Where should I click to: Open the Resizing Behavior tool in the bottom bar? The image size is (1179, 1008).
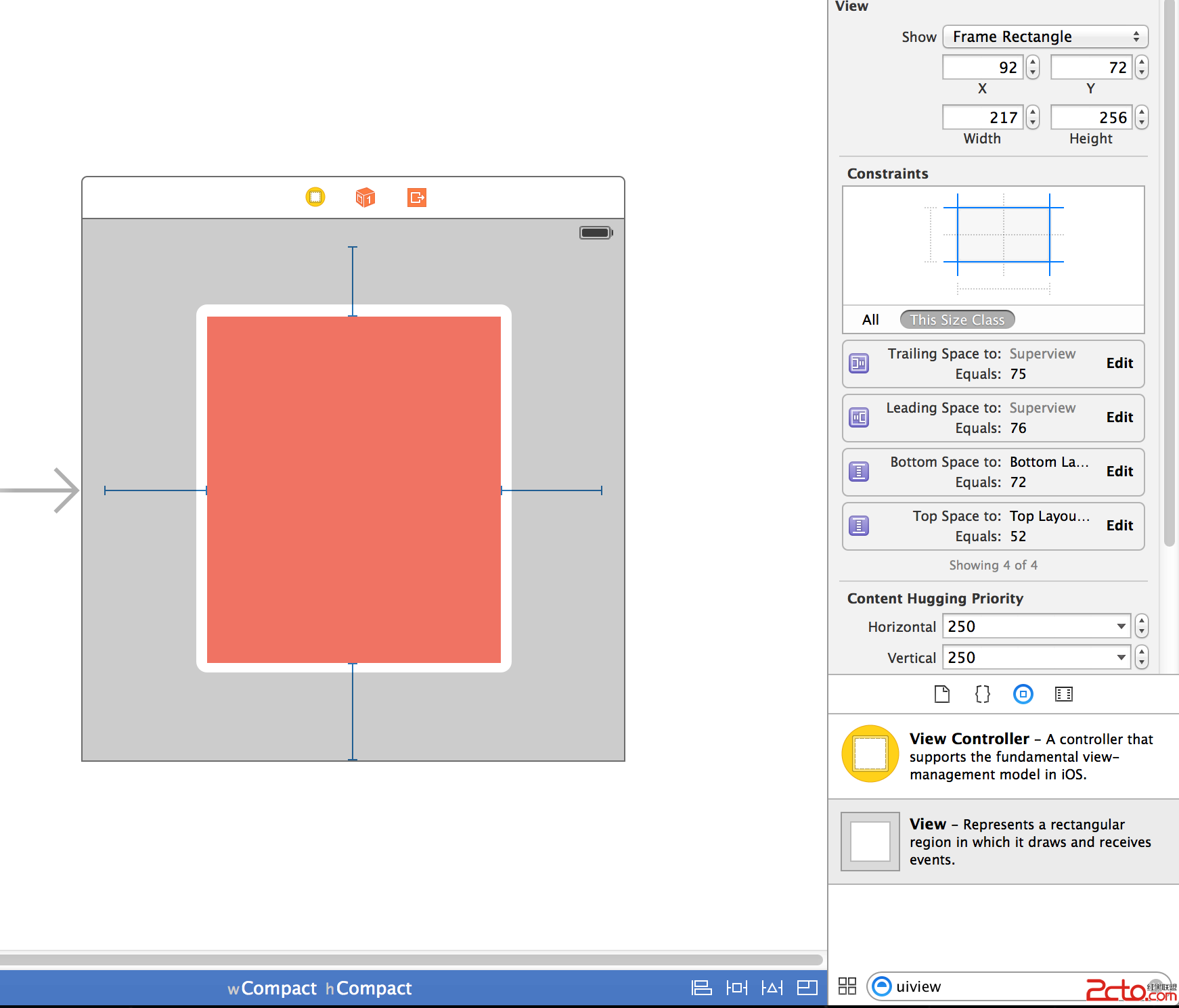pyautogui.click(x=807, y=988)
